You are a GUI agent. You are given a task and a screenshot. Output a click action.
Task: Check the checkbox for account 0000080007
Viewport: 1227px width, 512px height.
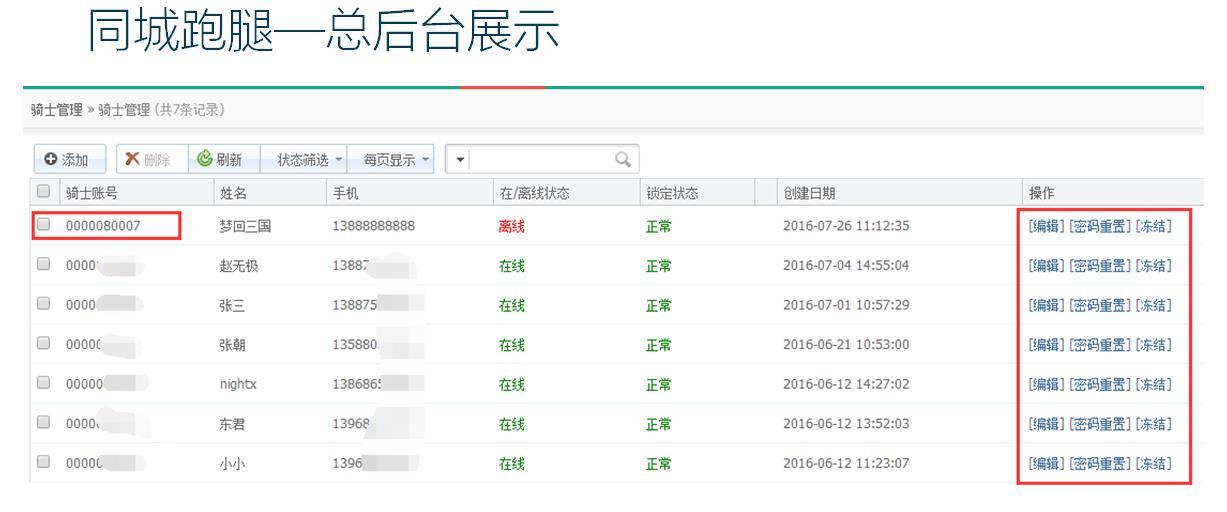pos(42,226)
